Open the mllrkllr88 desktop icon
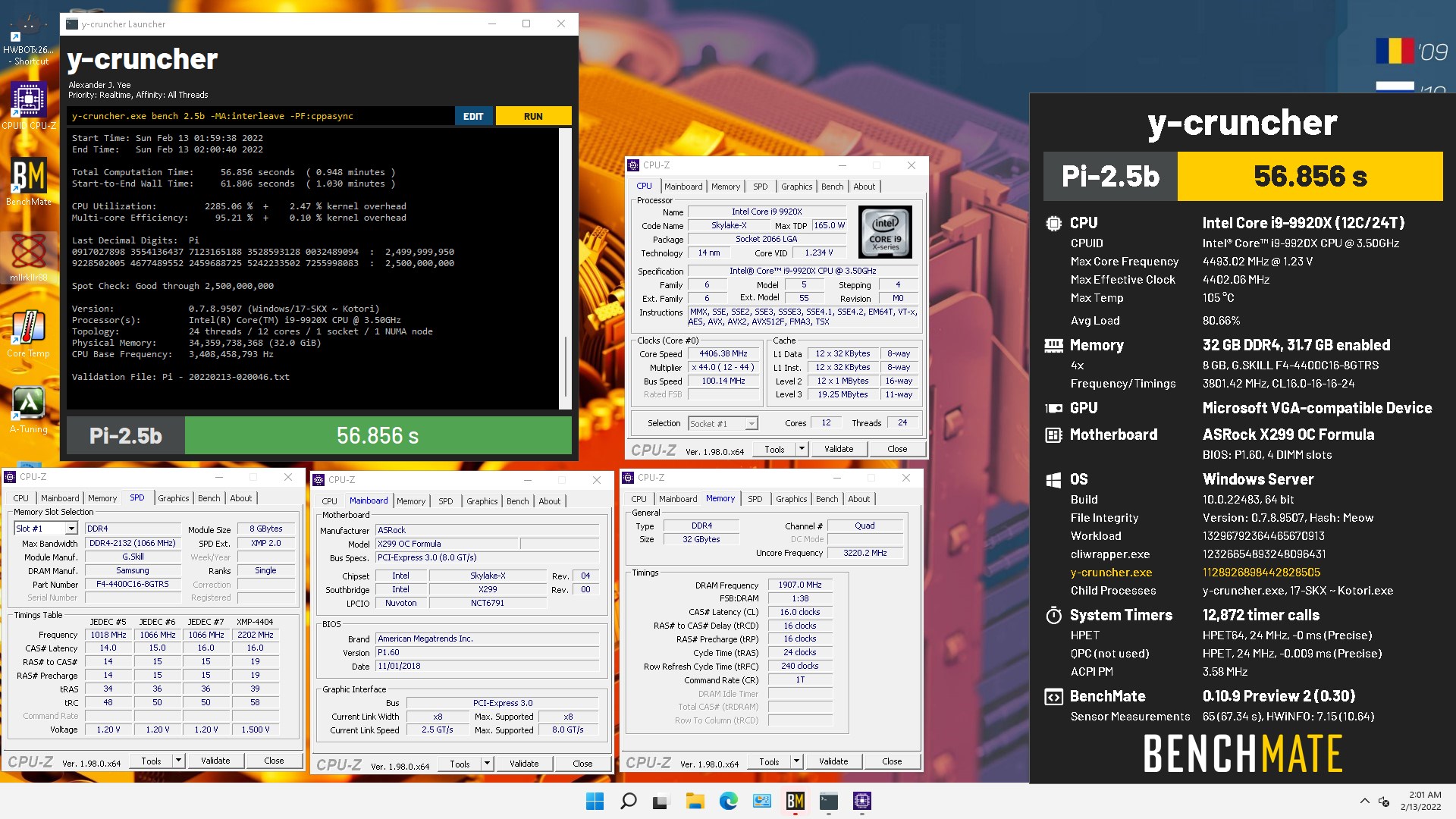 (x=29, y=258)
